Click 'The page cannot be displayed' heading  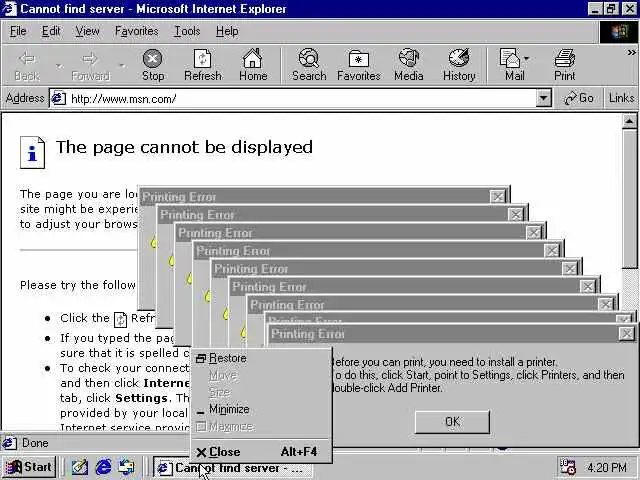click(x=184, y=147)
